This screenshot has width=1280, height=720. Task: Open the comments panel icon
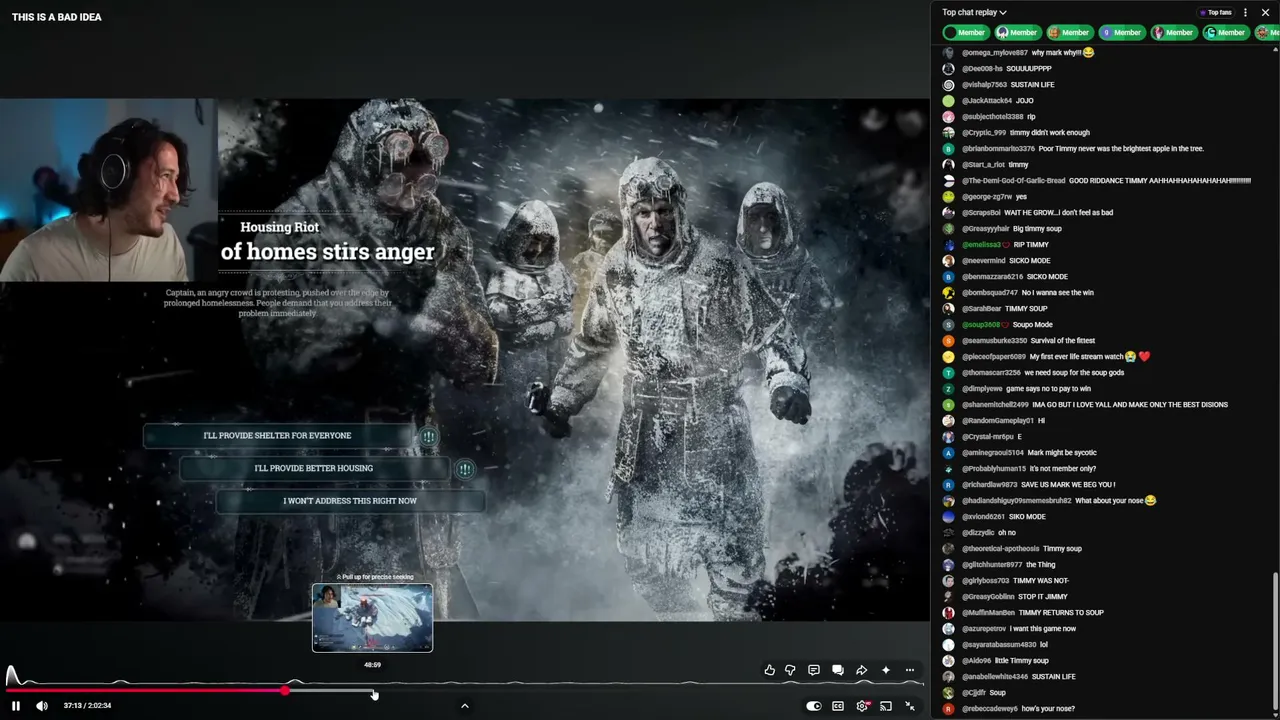click(x=814, y=670)
